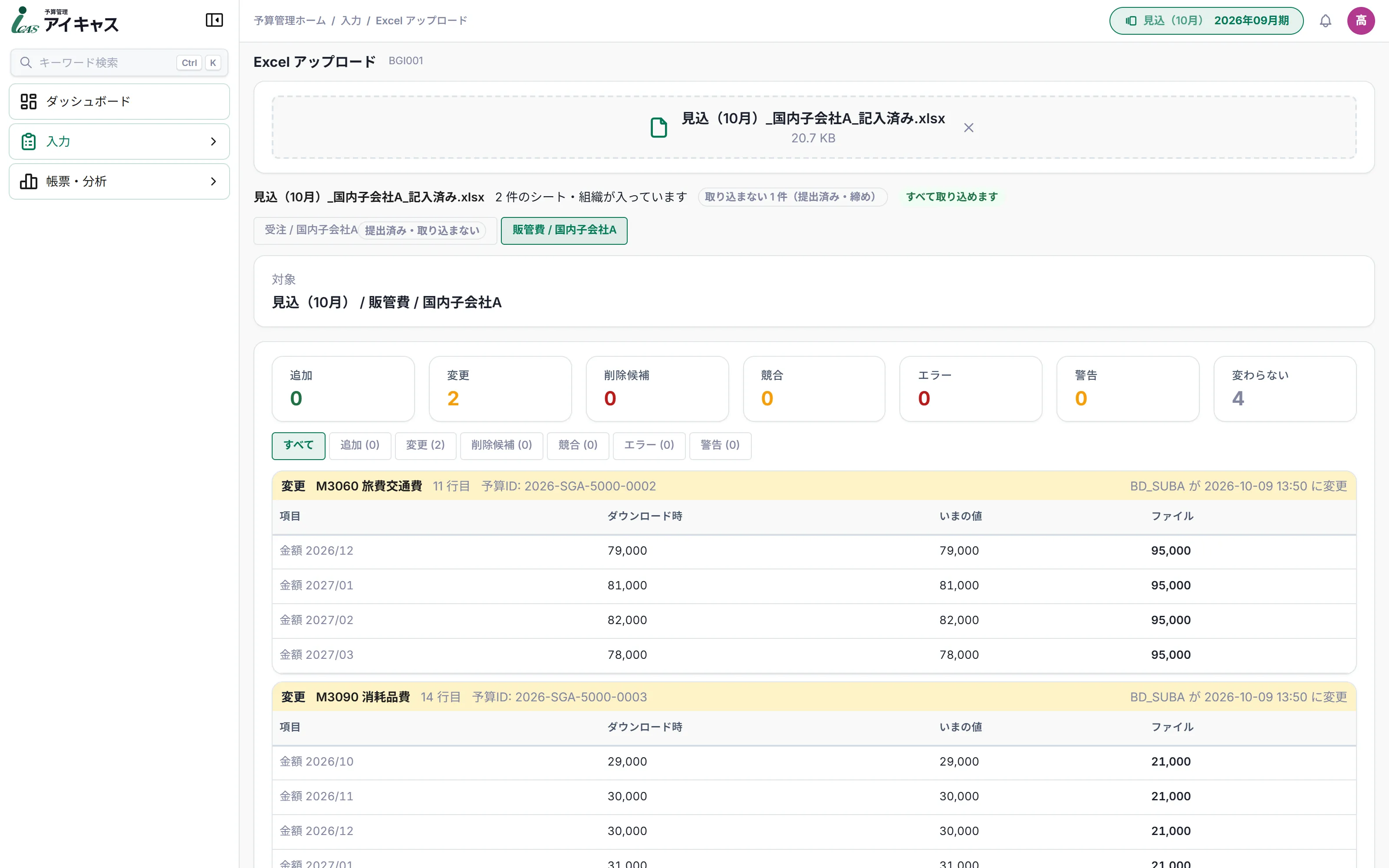Select the すべて filter tab

click(x=299, y=446)
